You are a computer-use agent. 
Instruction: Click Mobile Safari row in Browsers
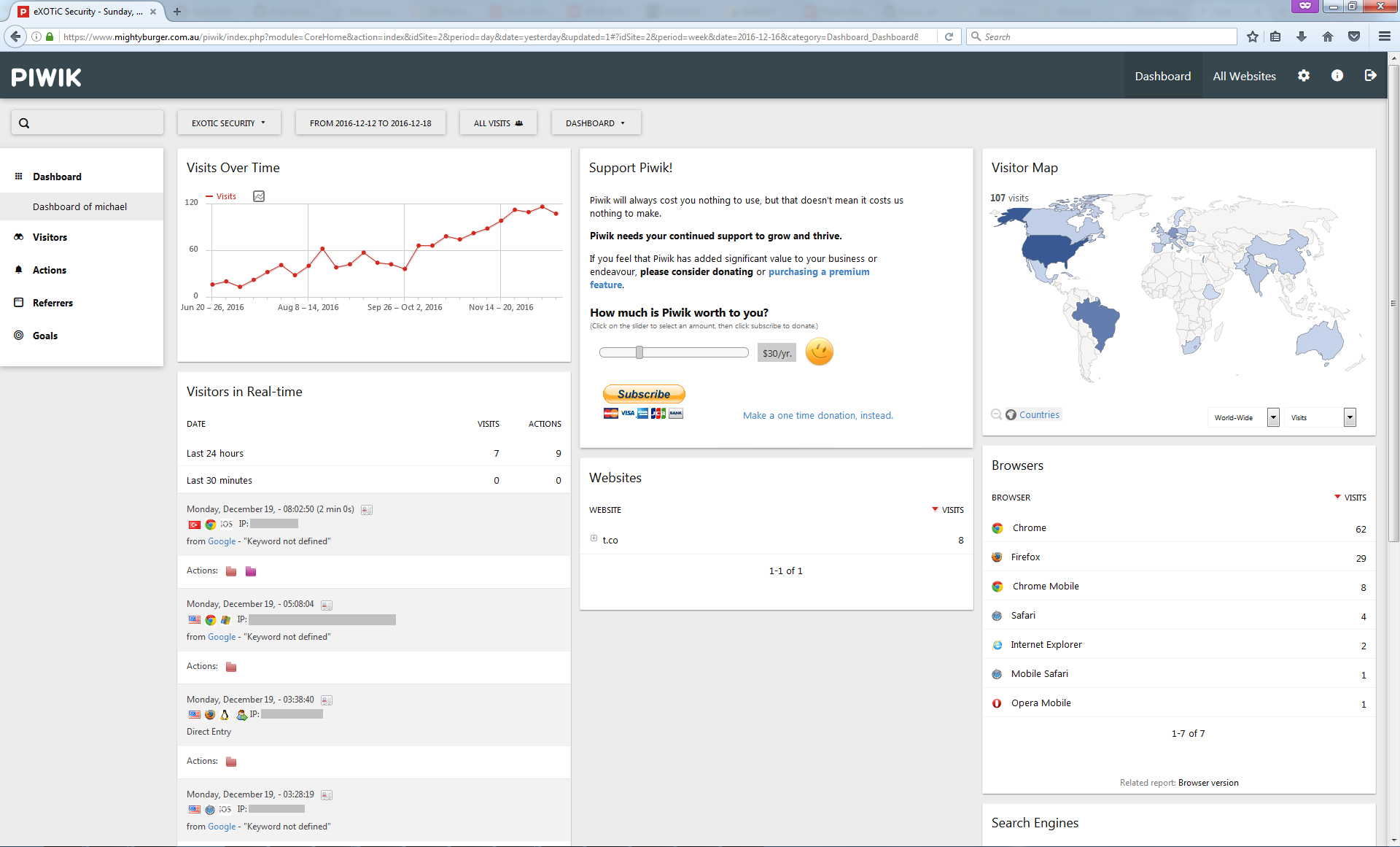coord(1179,674)
